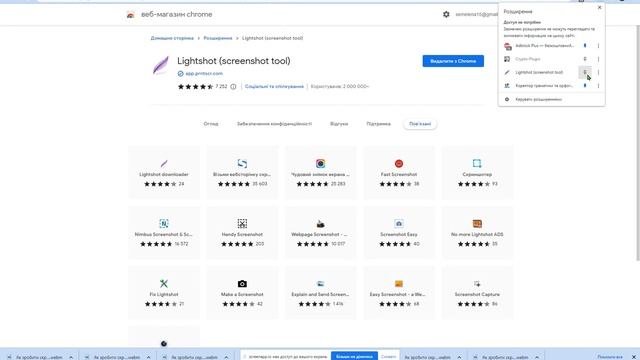
Task: Click the Adblock Plus name in extensions popup
Action: click(x=545, y=46)
